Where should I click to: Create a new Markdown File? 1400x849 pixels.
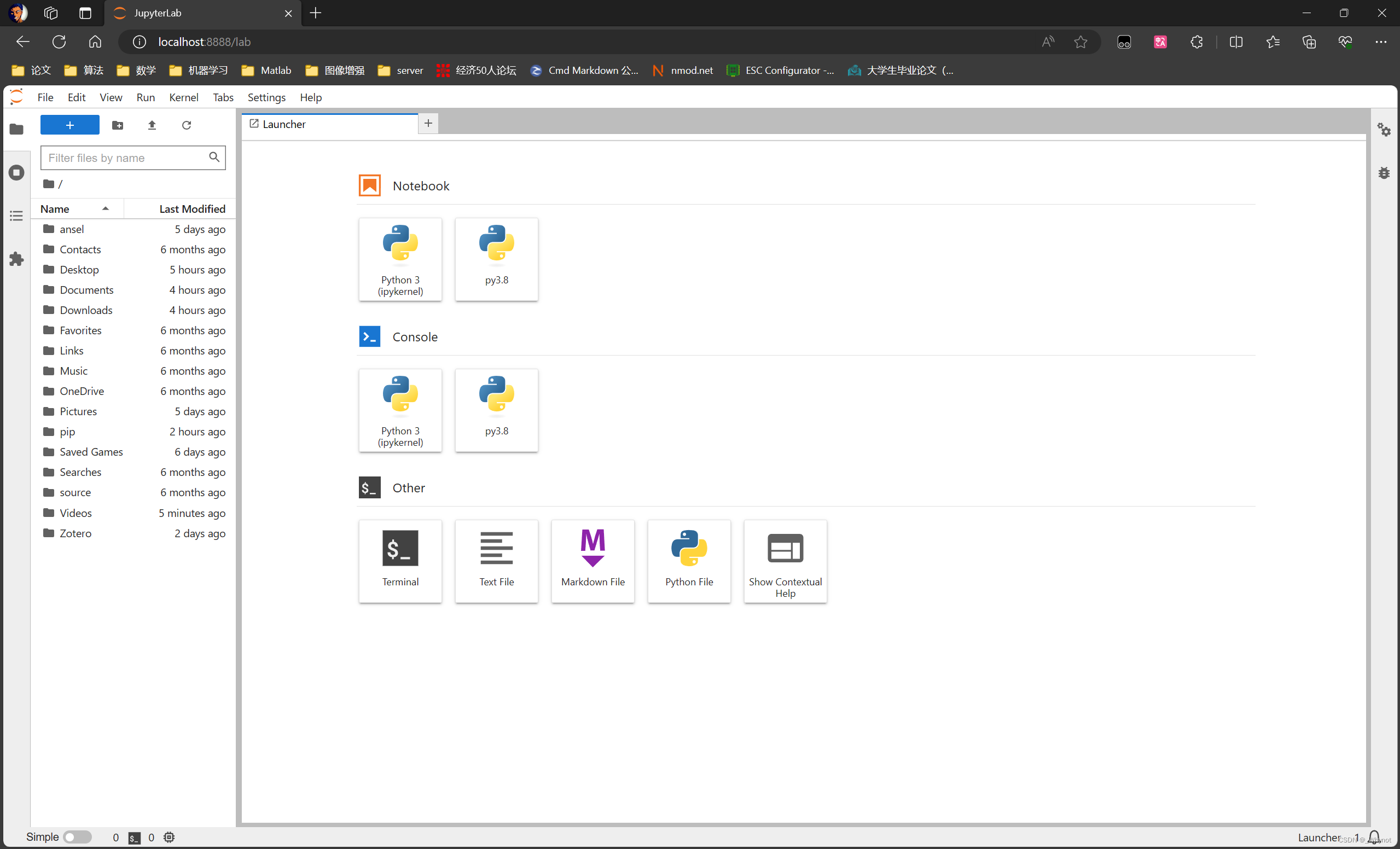pyautogui.click(x=592, y=560)
